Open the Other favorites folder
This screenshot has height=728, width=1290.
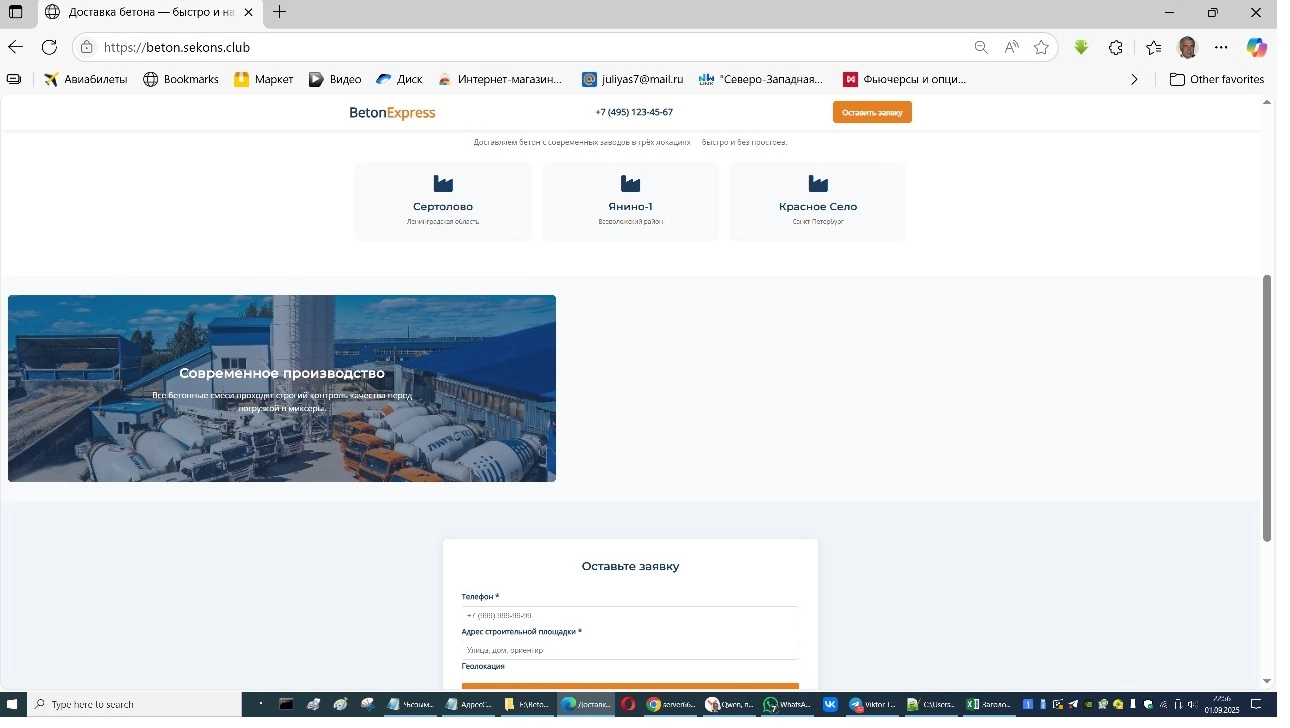[1216, 79]
